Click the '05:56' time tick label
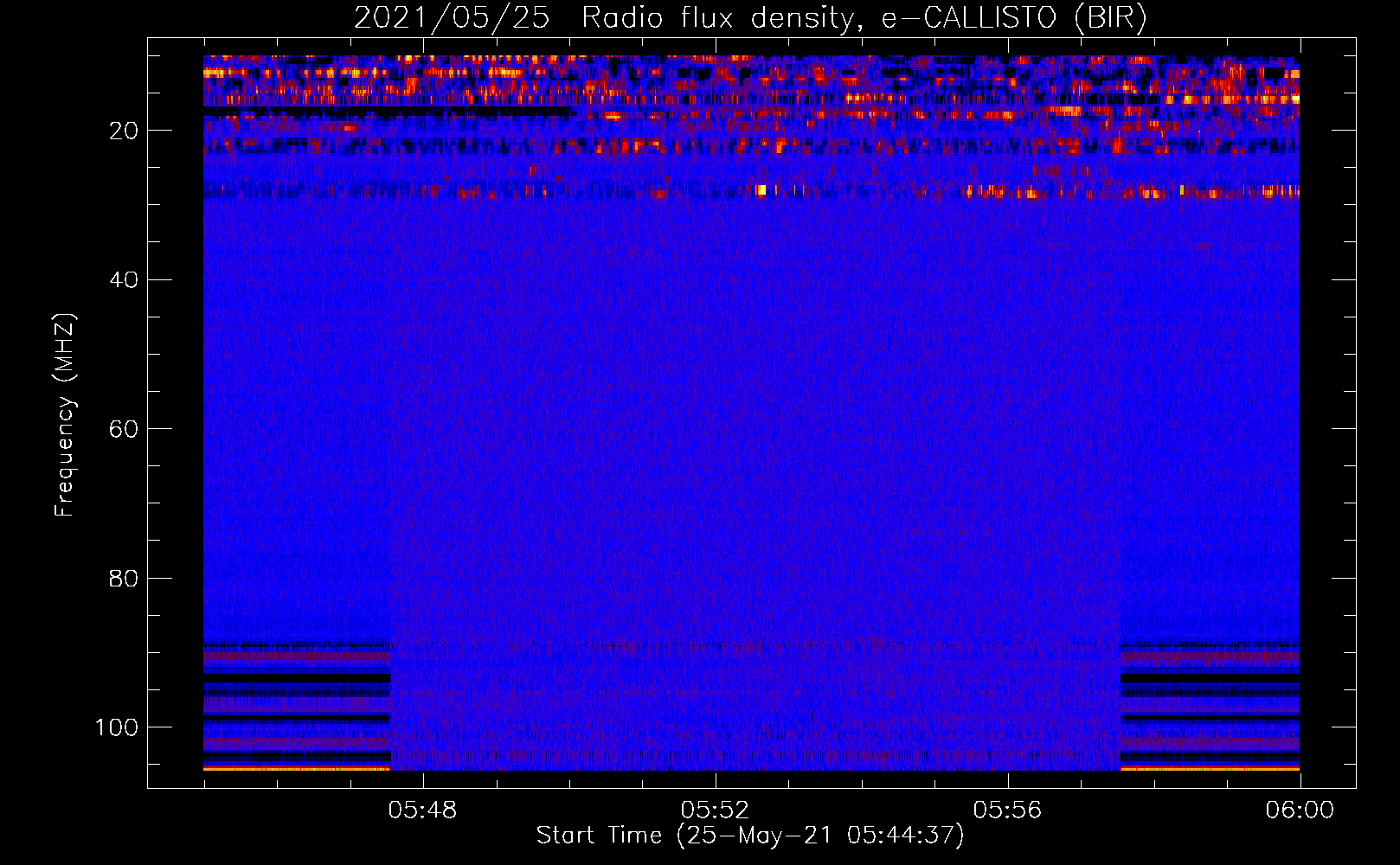 [x=1007, y=811]
